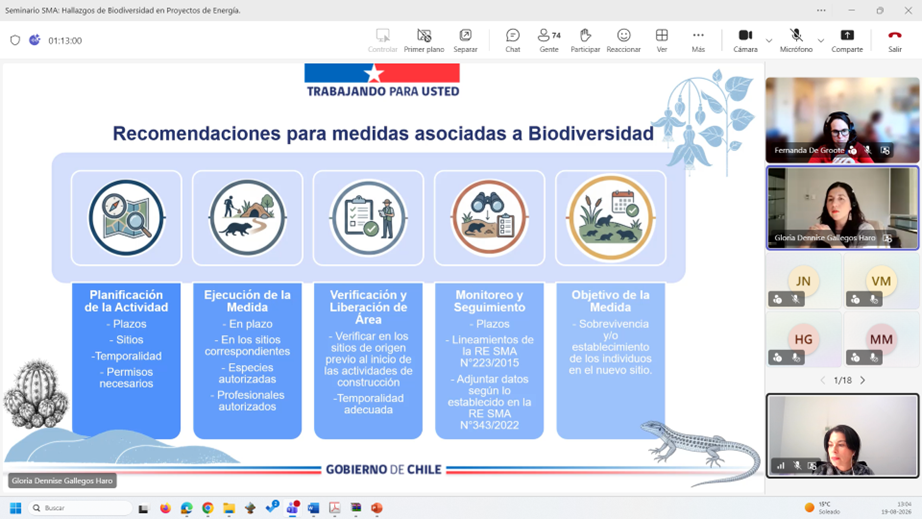This screenshot has width=922, height=519.
Task: Leave the meeting with Salir
Action: pyautogui.click(x=894, y=41)
